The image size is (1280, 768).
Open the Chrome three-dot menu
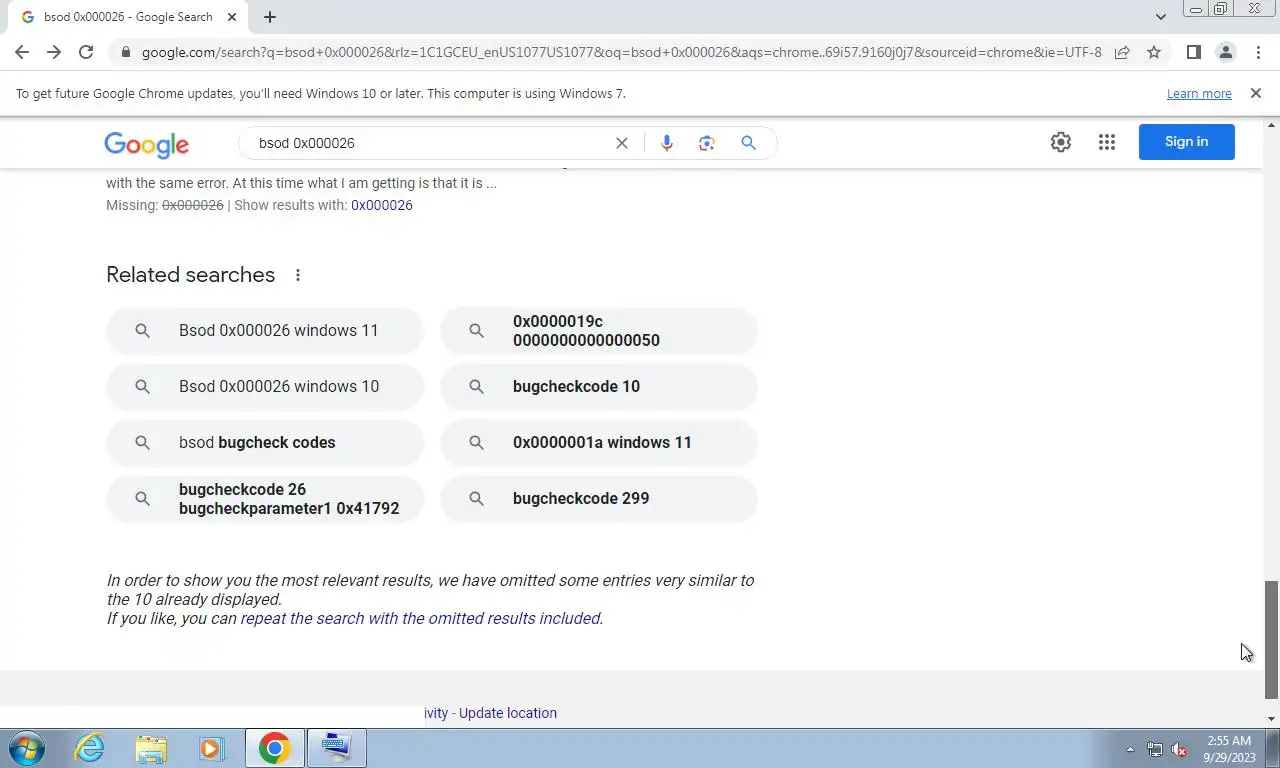tap(1257, 52)
